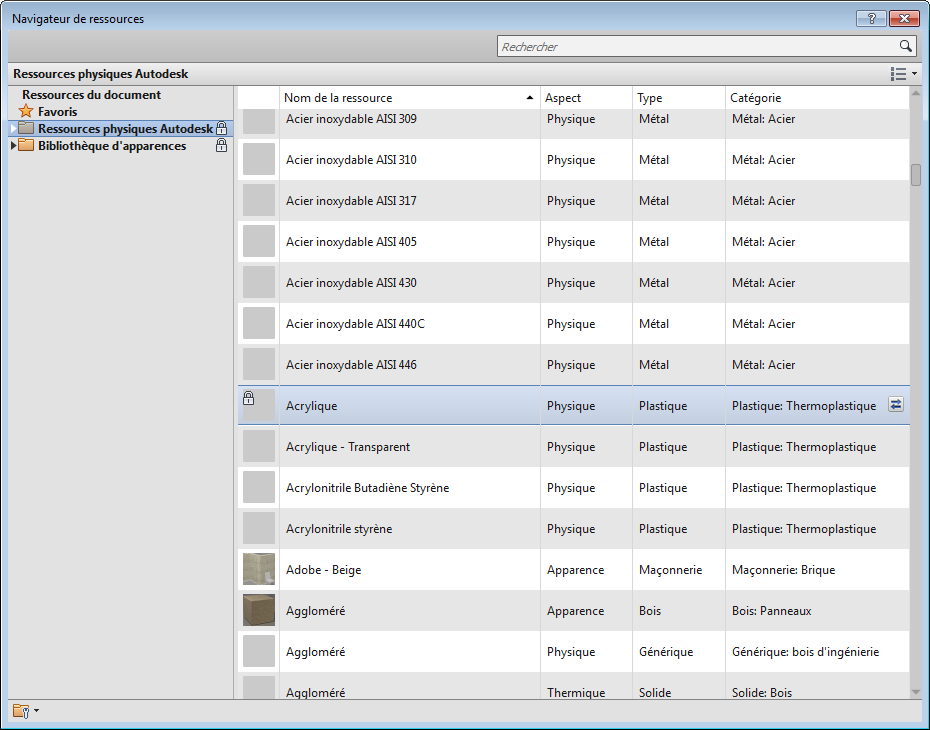The height and width of the screenshot is (730, 930).
Task: Select Acier inoxydable AISI 446
Action: pos(351,364)
